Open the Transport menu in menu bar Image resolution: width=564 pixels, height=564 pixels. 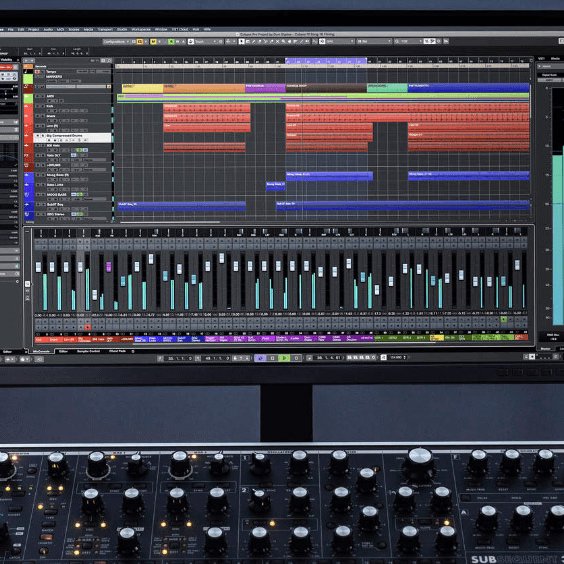(105, 29)
